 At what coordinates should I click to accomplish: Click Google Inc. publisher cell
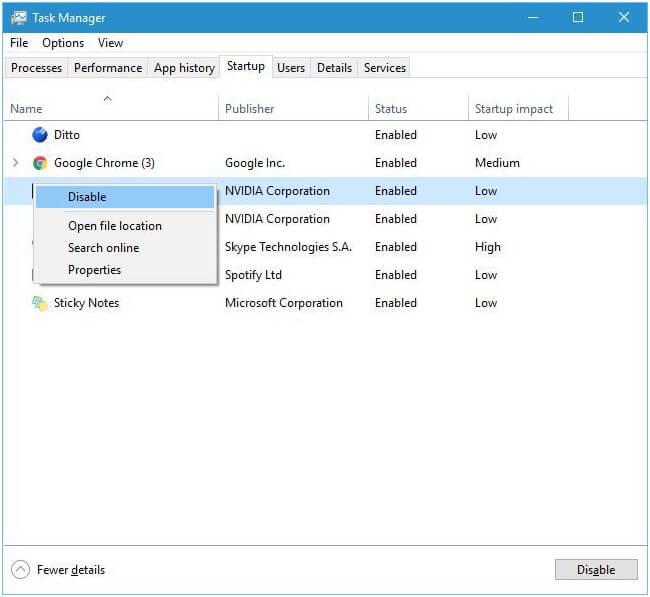(x=255, y=163)
